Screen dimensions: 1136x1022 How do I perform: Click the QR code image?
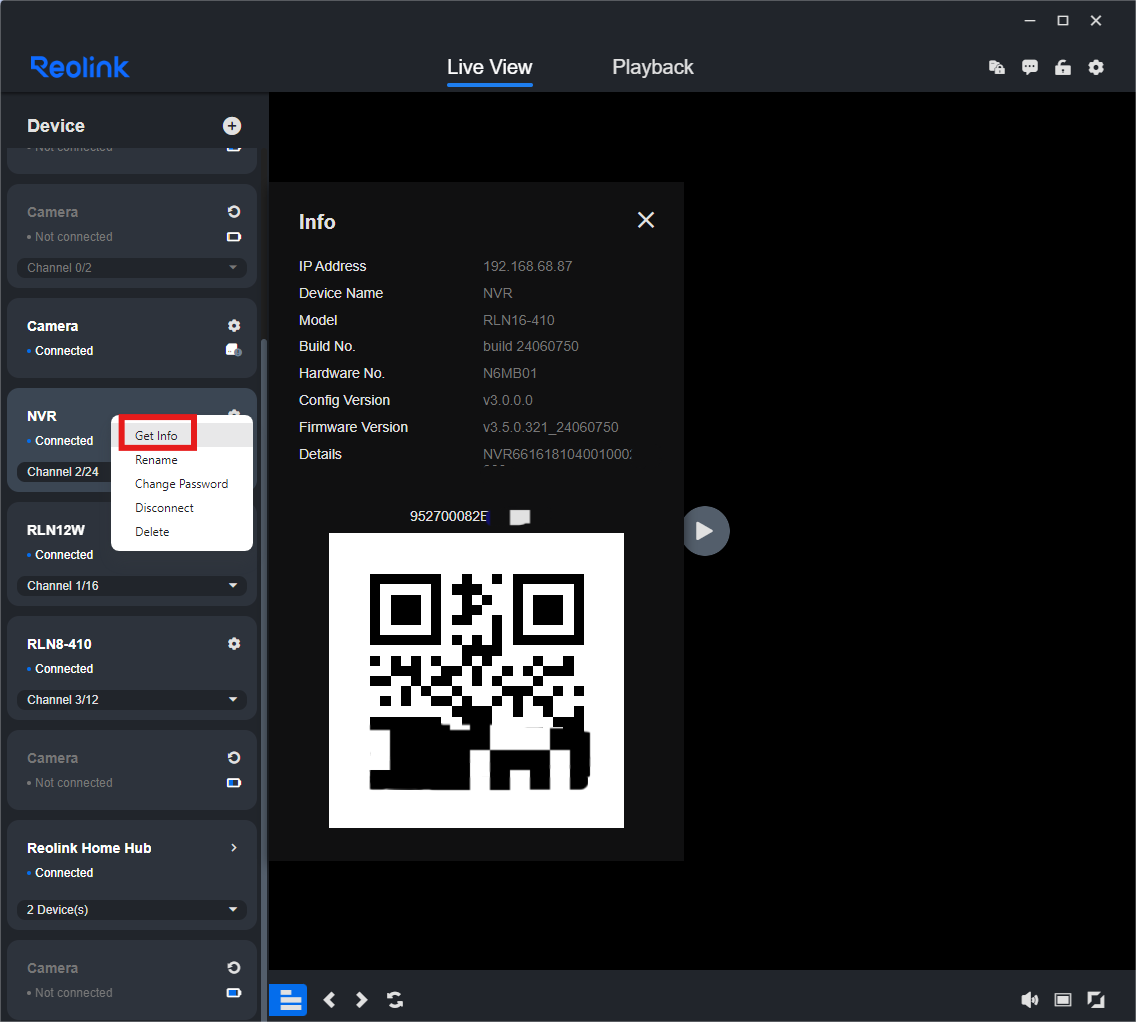coord(476,681)
